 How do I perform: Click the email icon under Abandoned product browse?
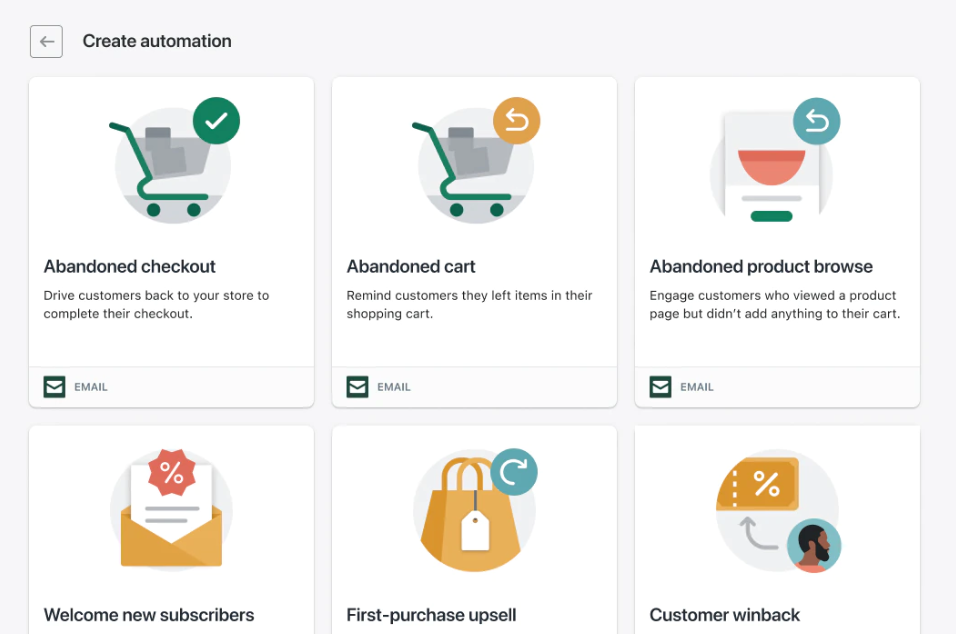pos(660,387)
